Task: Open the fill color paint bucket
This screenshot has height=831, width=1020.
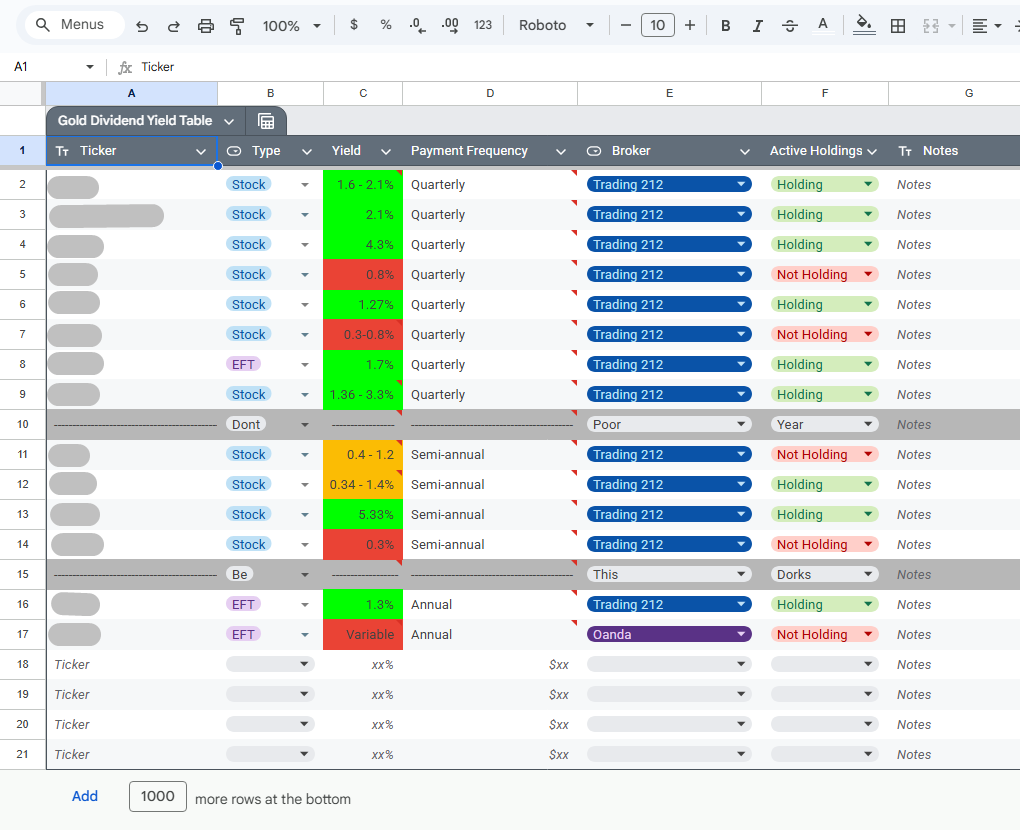Action: coord(864,25)
